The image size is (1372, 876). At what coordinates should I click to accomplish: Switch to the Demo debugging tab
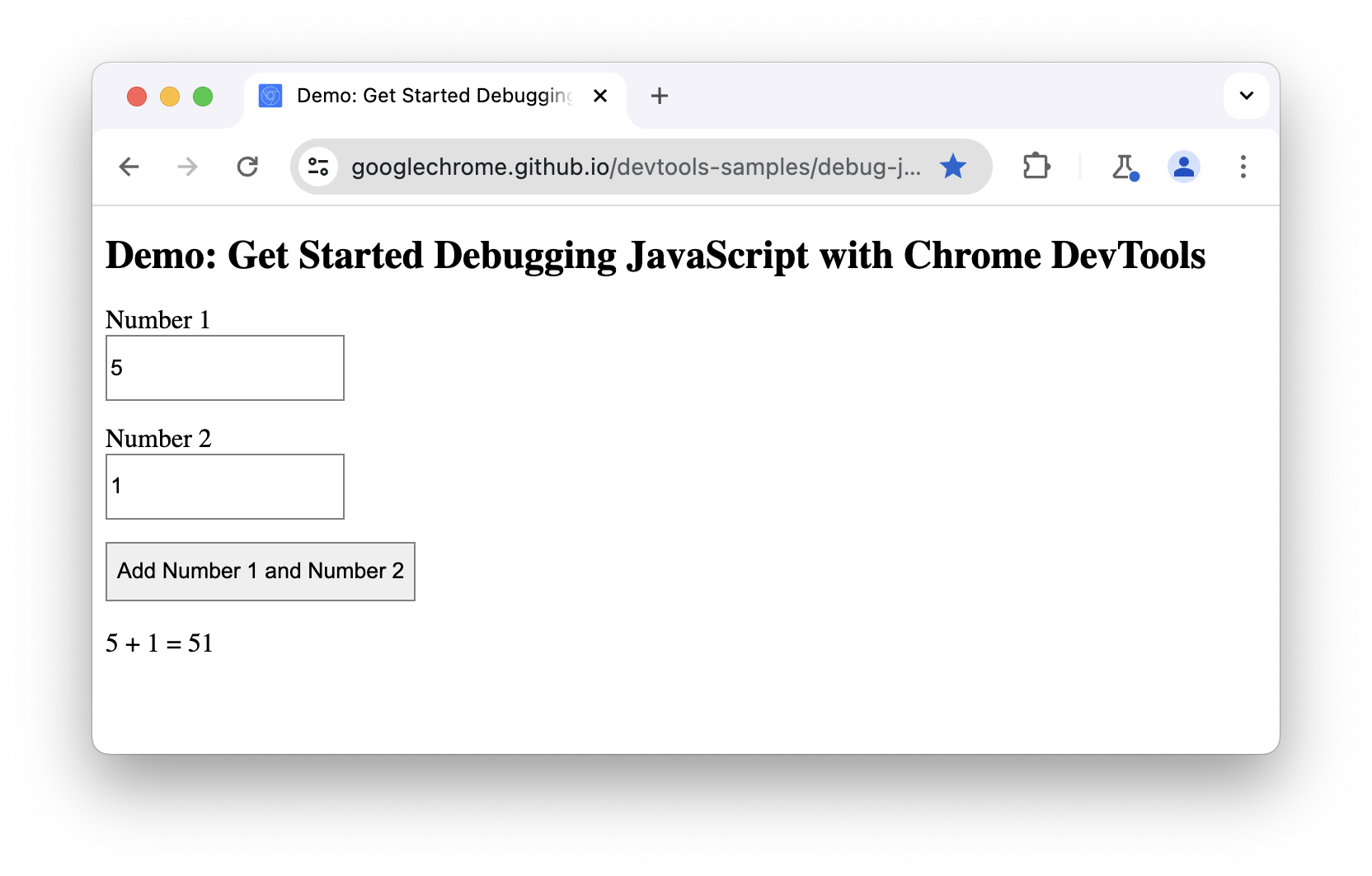pos(429,96)
